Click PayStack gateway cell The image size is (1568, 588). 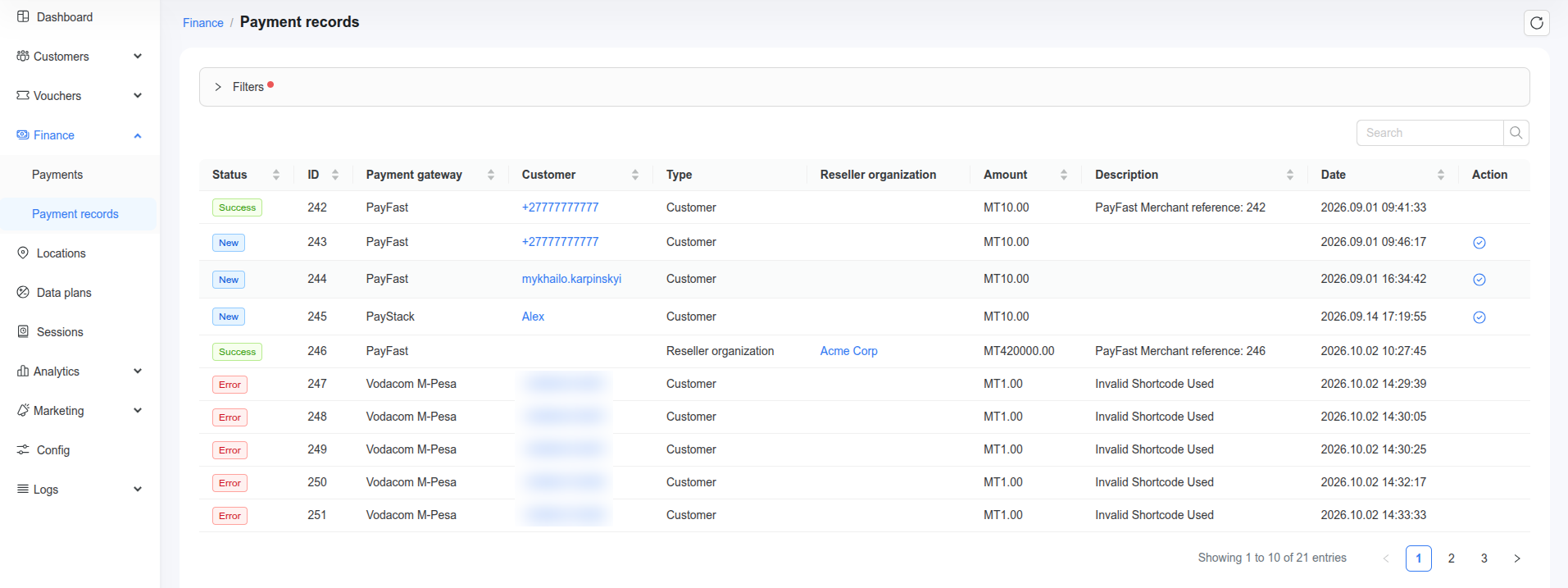coord(390,317)
